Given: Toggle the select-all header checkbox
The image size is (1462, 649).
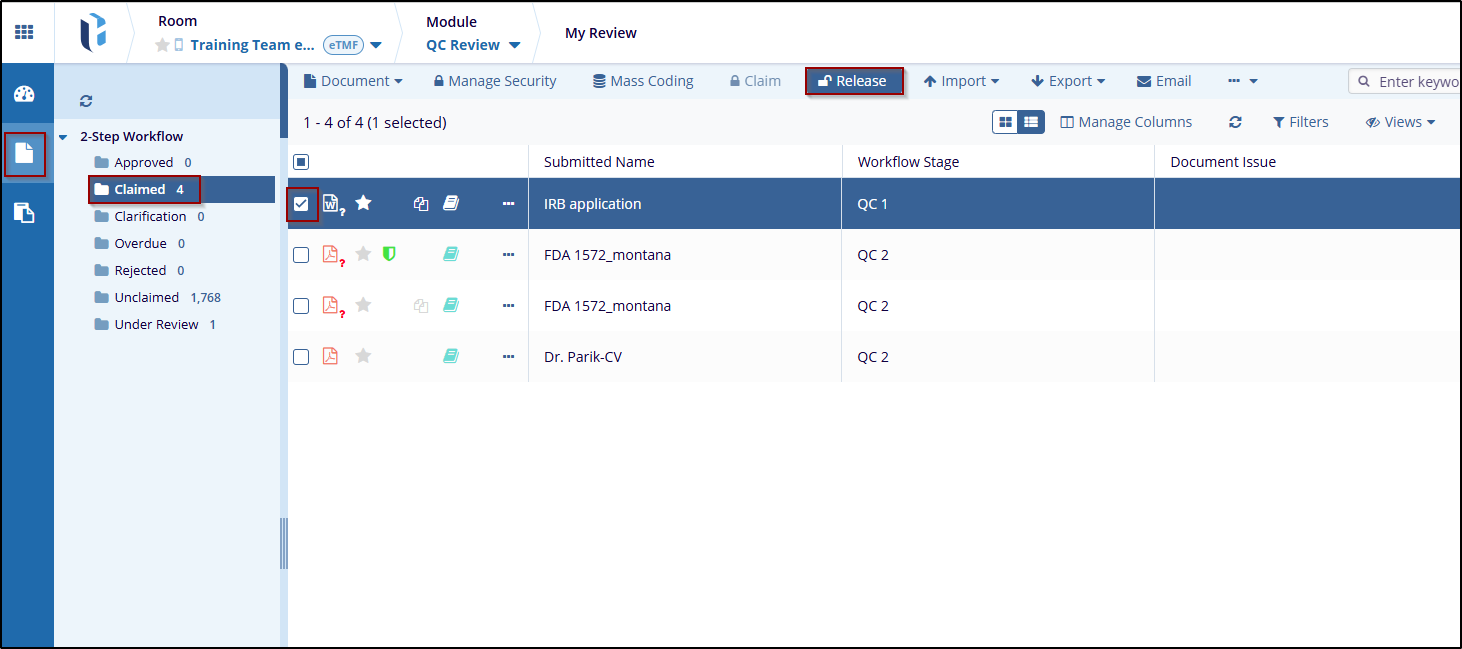Looking at the screenshot, I should pos(301,162).
